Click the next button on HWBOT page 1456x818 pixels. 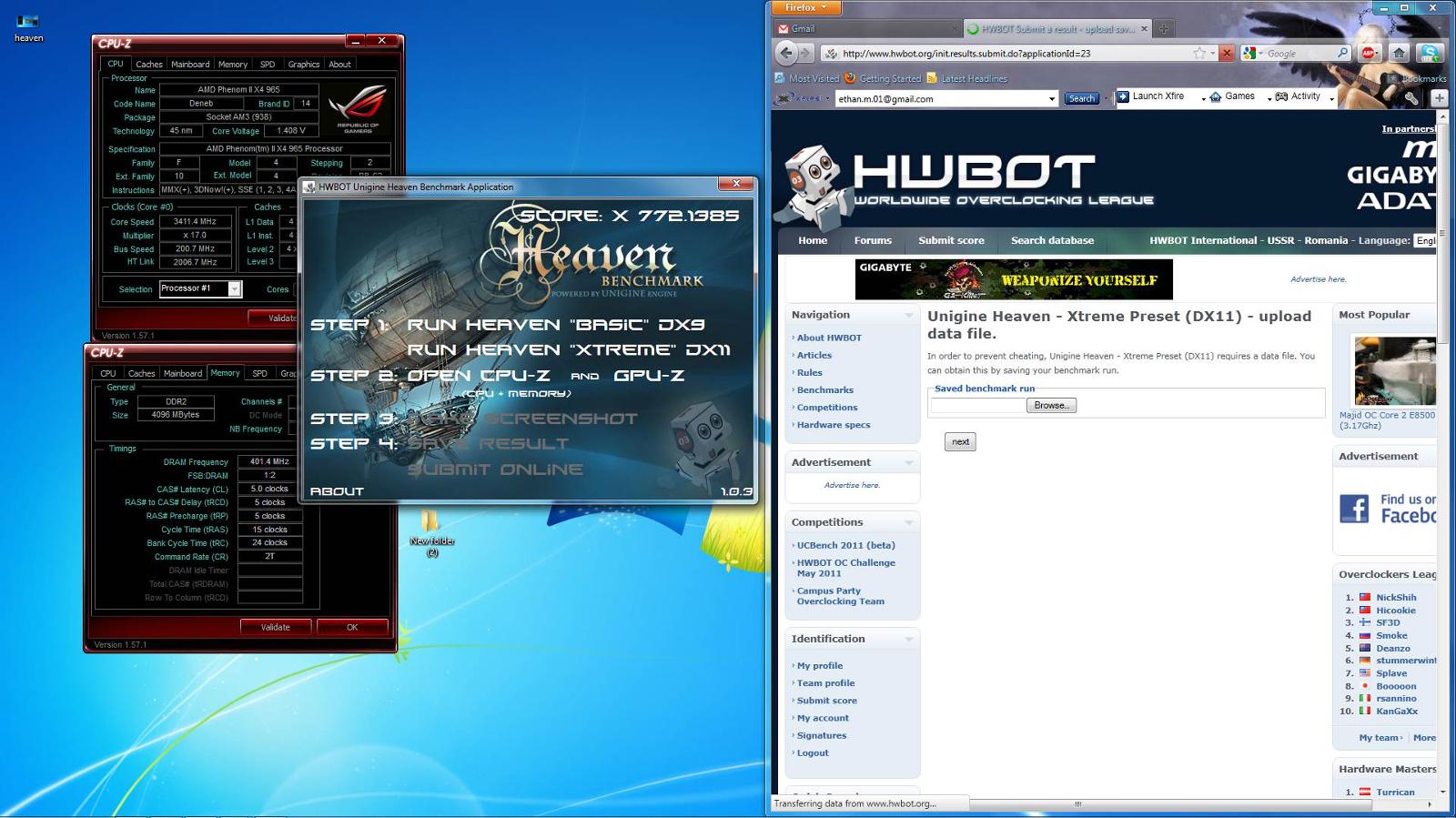(x=960, y=441)
